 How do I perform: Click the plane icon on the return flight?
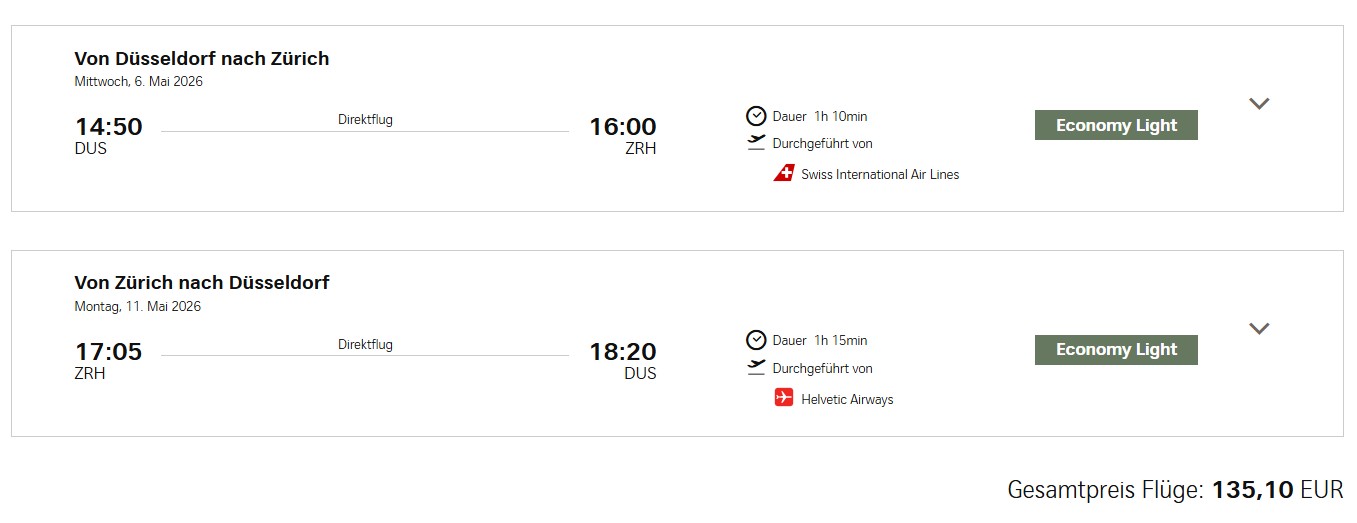pyautogui.click(x=756, y=367)
